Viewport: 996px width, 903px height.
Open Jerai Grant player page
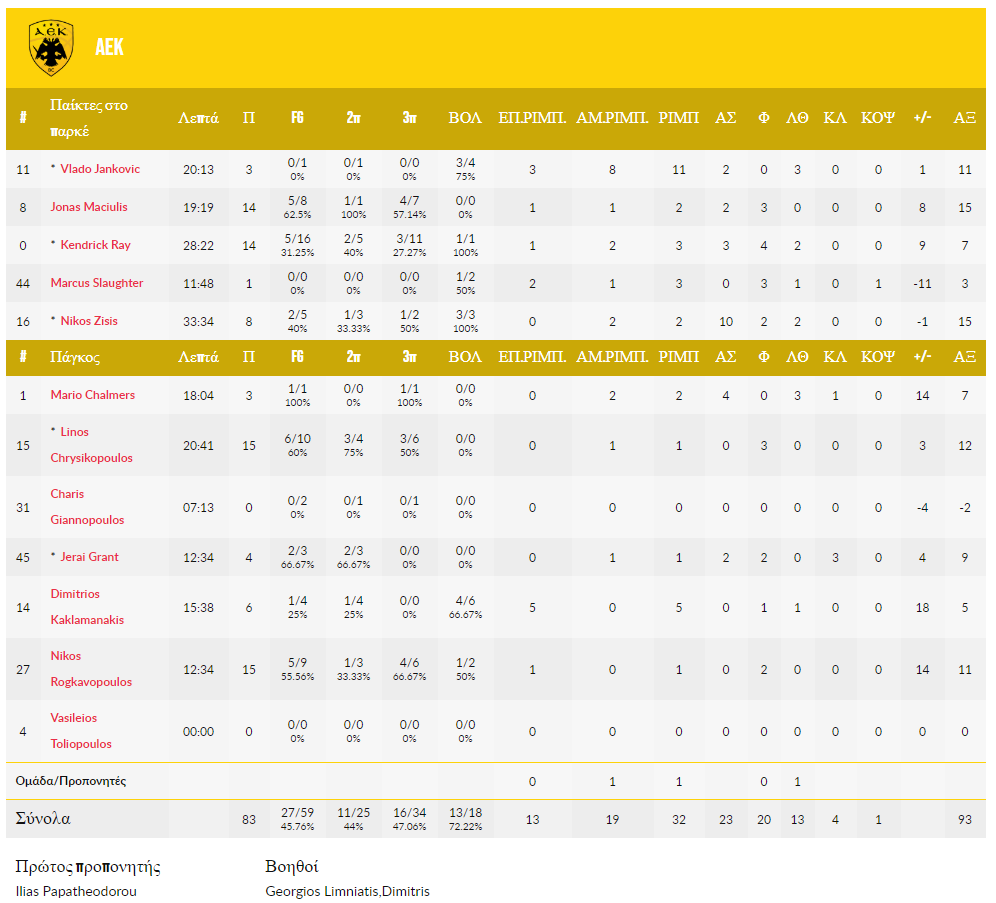[90, 557]
